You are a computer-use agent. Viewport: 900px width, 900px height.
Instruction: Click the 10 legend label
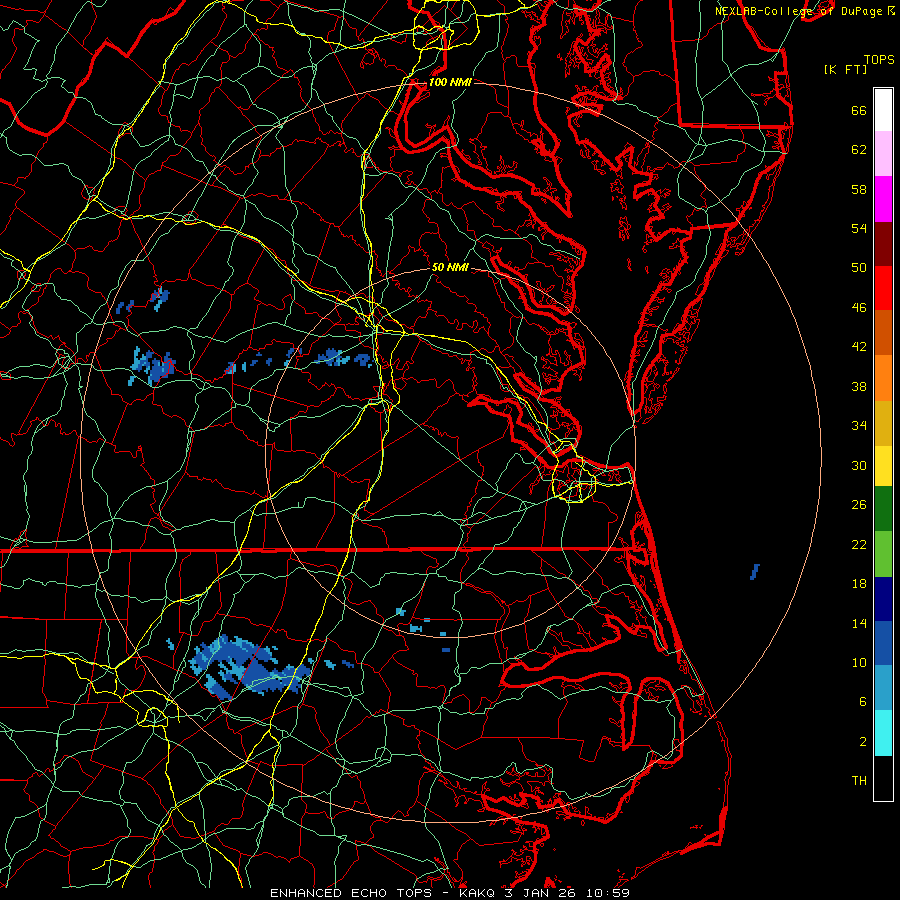[x=859, y=662]
